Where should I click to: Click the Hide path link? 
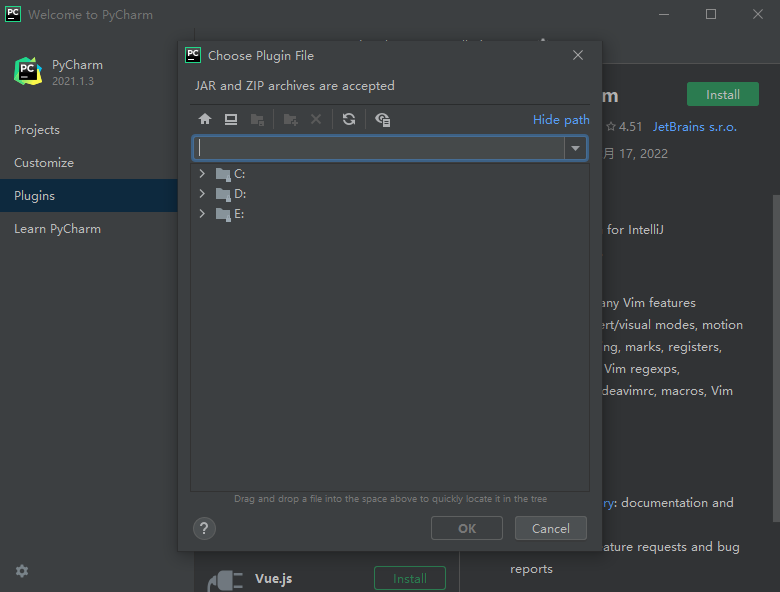click(x=561, y=120)
